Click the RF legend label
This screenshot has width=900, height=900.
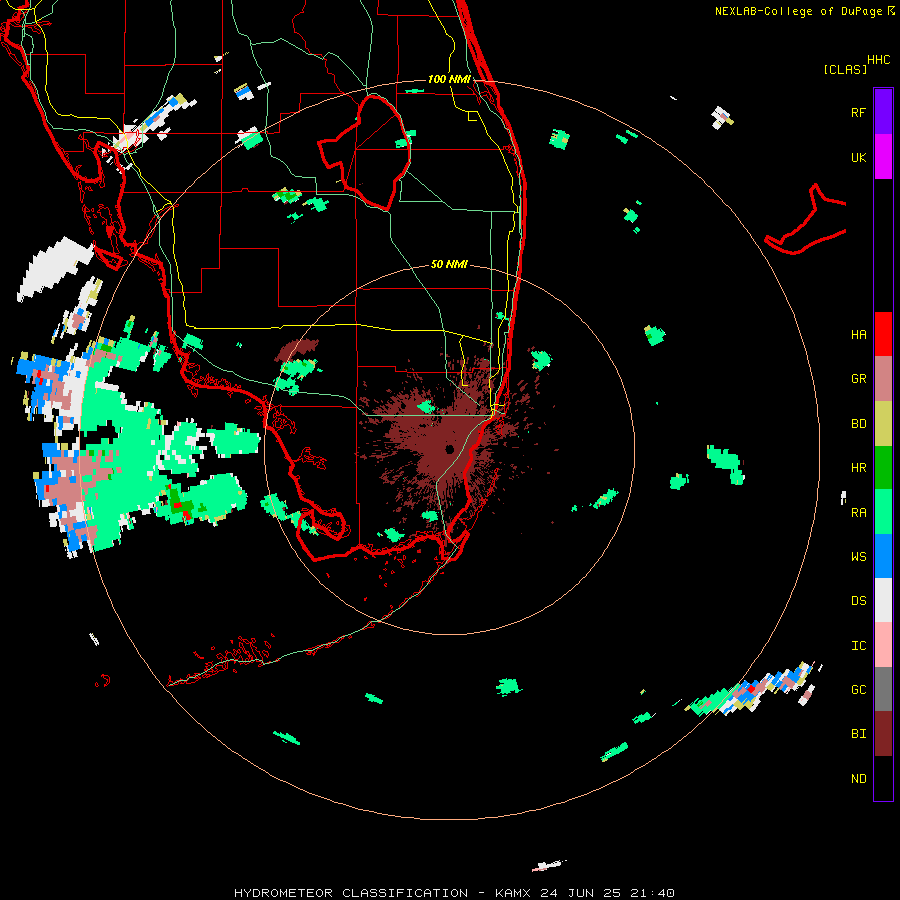[x=858, y=112]
